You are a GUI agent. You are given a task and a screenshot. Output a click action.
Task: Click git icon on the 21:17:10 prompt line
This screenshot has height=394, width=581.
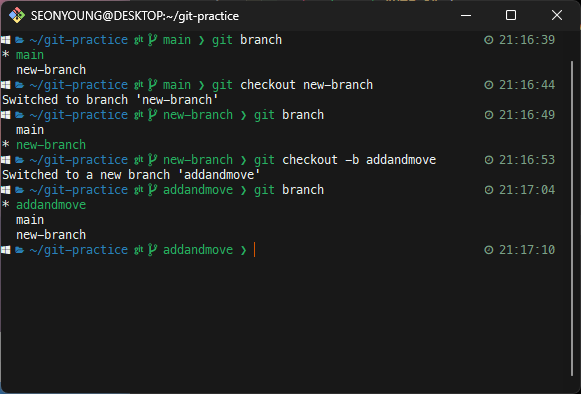(x=139, y=250)
